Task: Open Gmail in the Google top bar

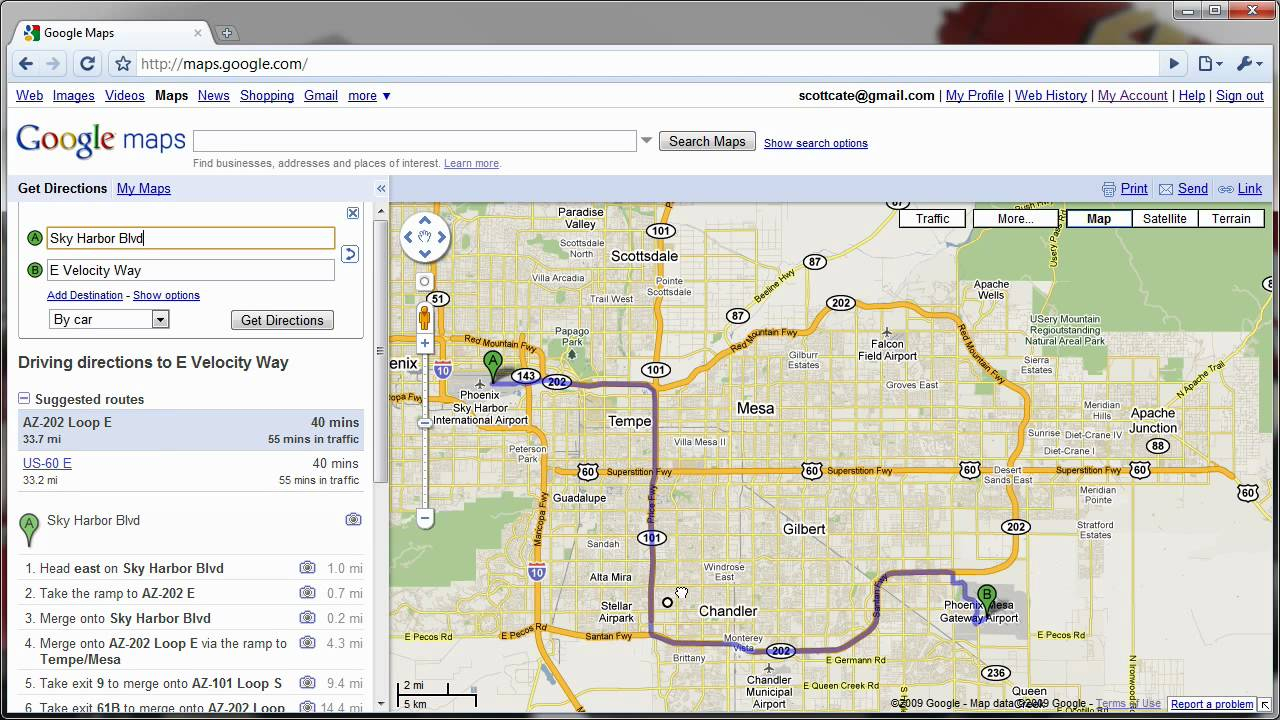Action: (x=321, y=96)
